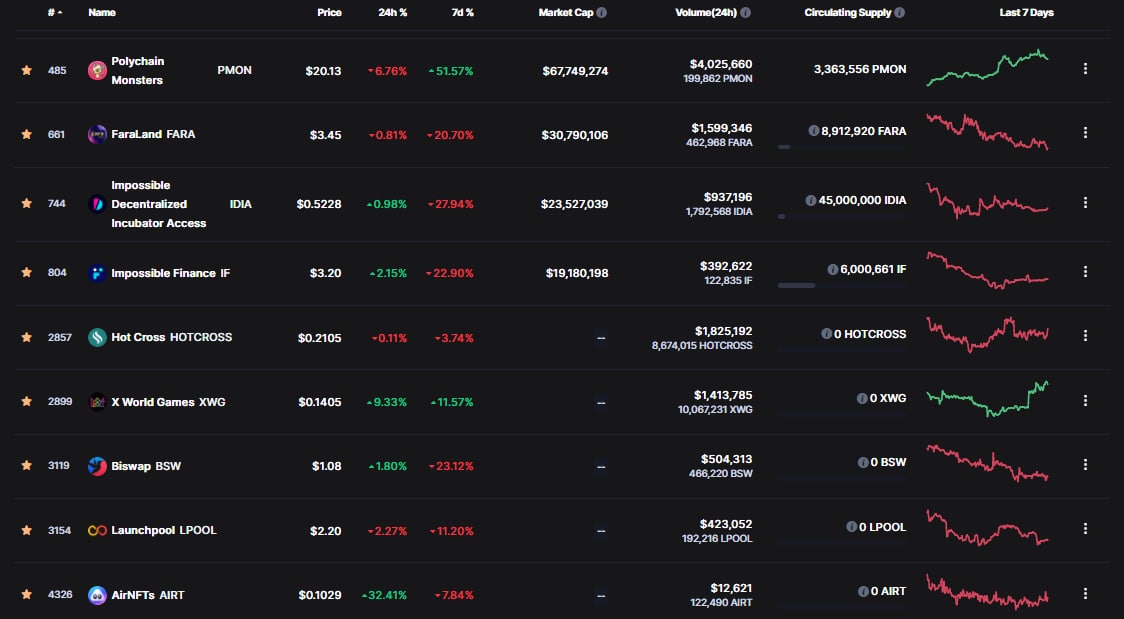1124x619 pixels.
Task: Sort the table by Price column
Action: click(x=329, y=13)
